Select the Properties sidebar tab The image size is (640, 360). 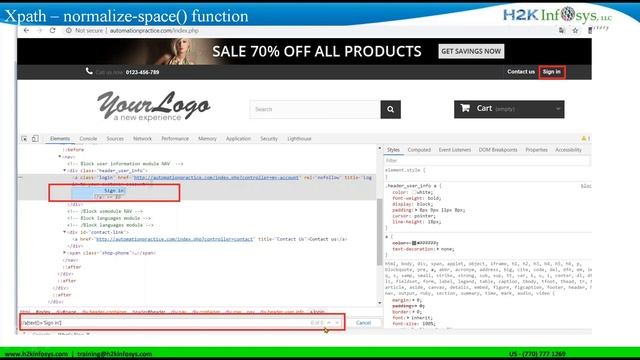click(x=536, y=150)
